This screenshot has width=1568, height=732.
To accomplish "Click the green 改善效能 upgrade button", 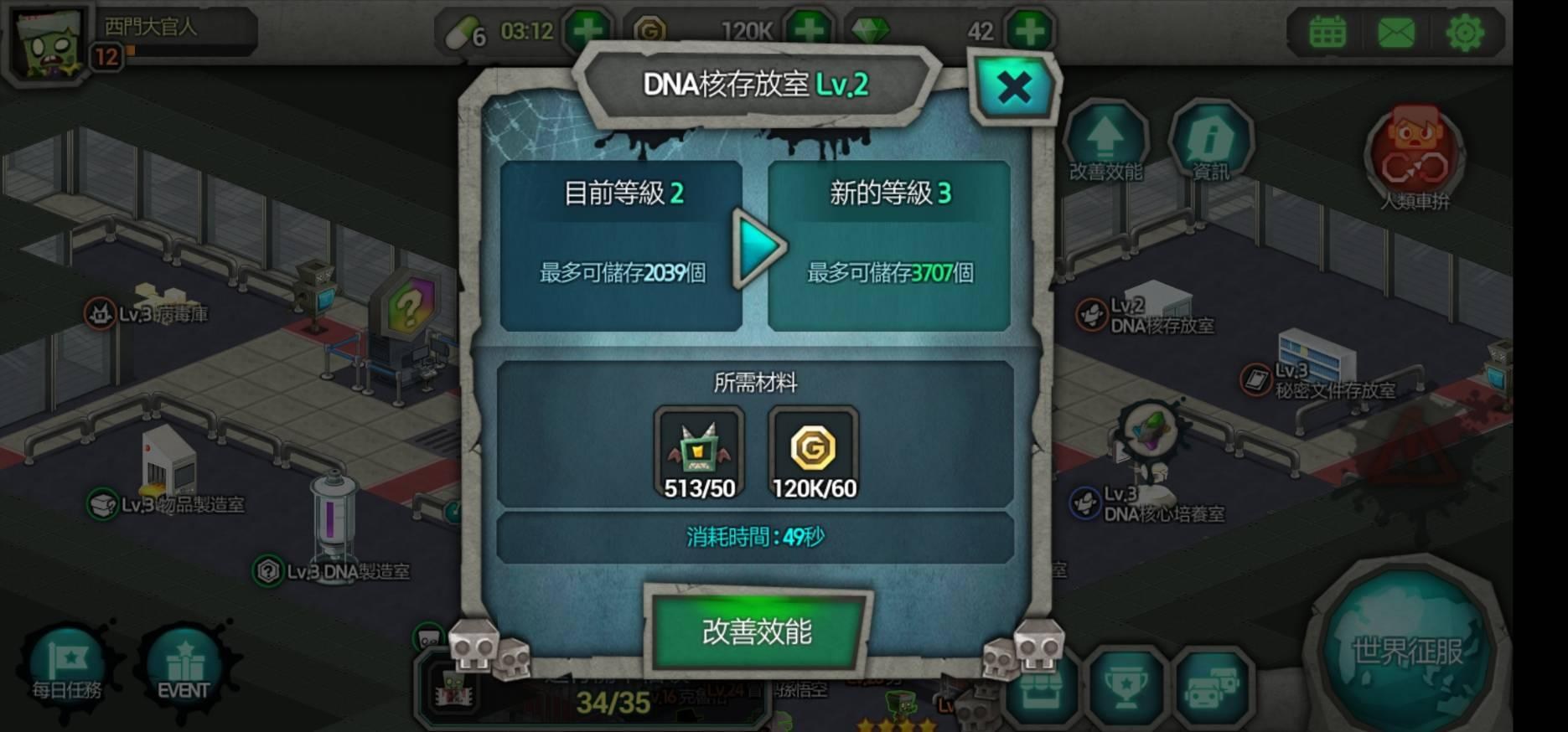I will pos(757,631).
